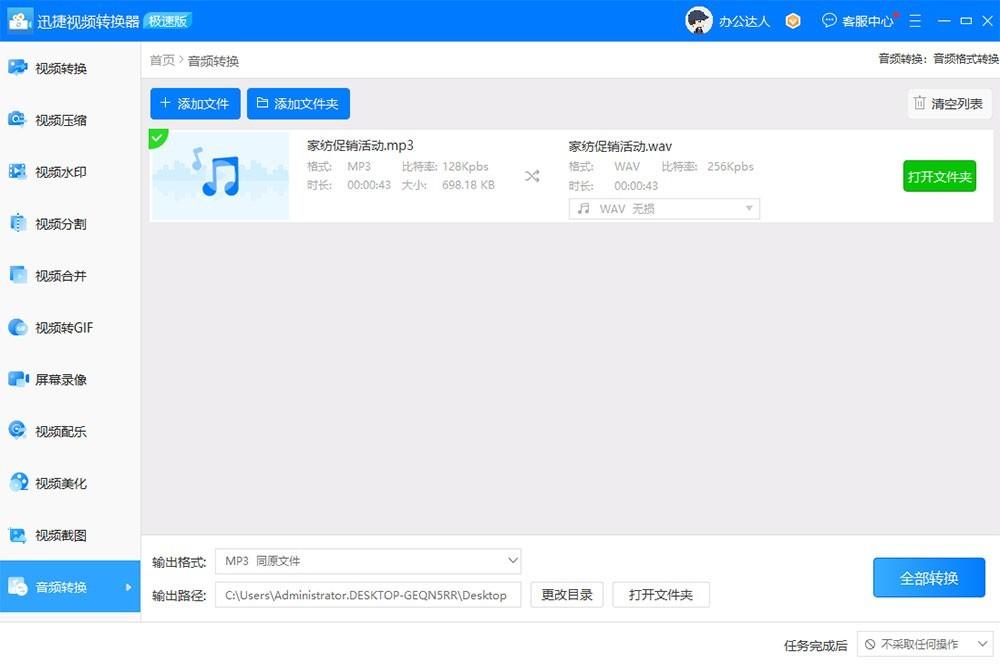Click the 视频截图 icon
Viewport: 1000px width, 666px height.
(18, 535)
